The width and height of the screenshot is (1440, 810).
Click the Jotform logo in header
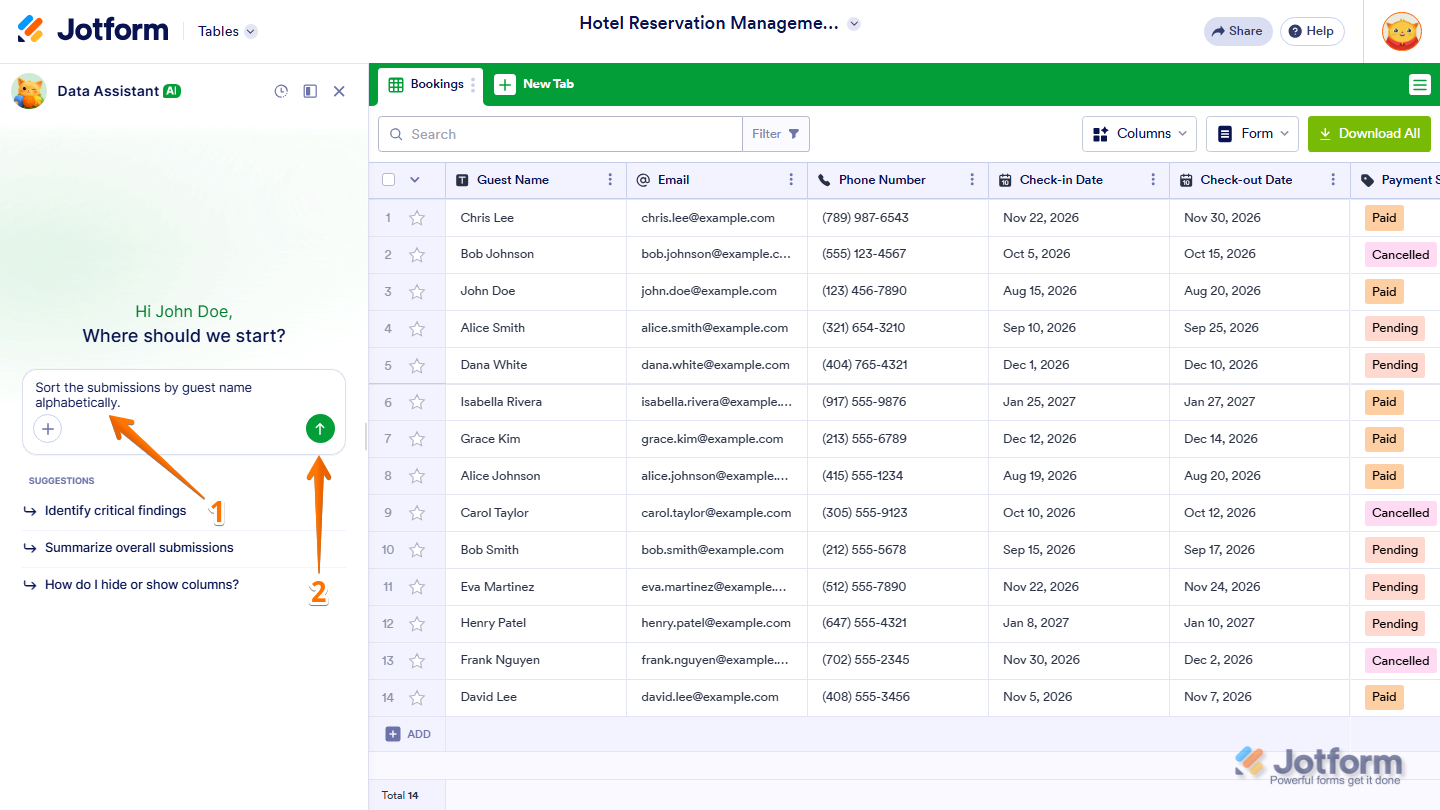(x=93, y=30)
